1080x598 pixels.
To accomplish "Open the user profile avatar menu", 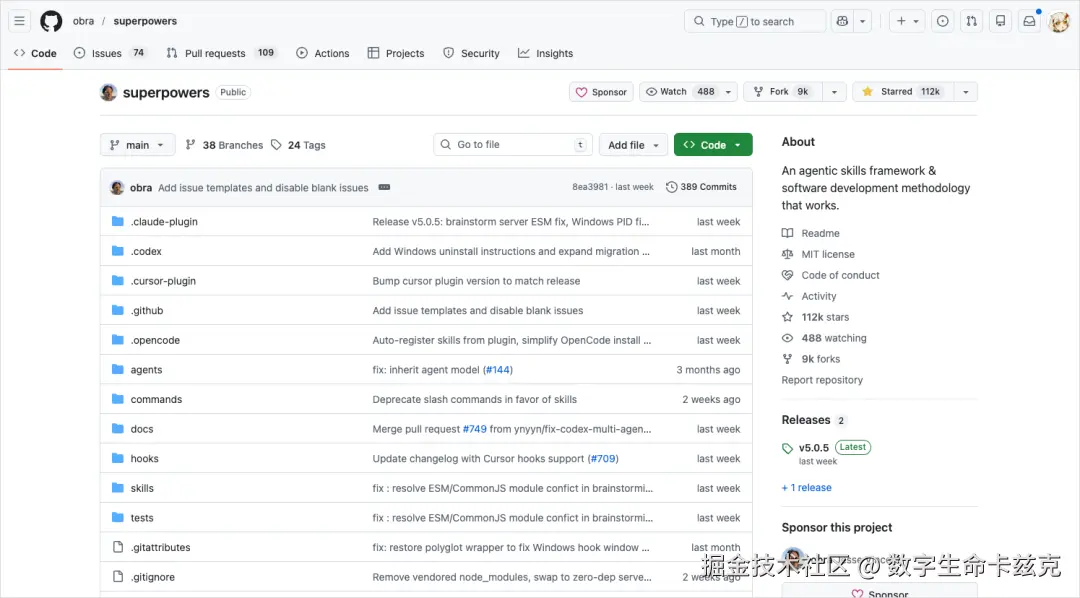I will coord(1059,21).
